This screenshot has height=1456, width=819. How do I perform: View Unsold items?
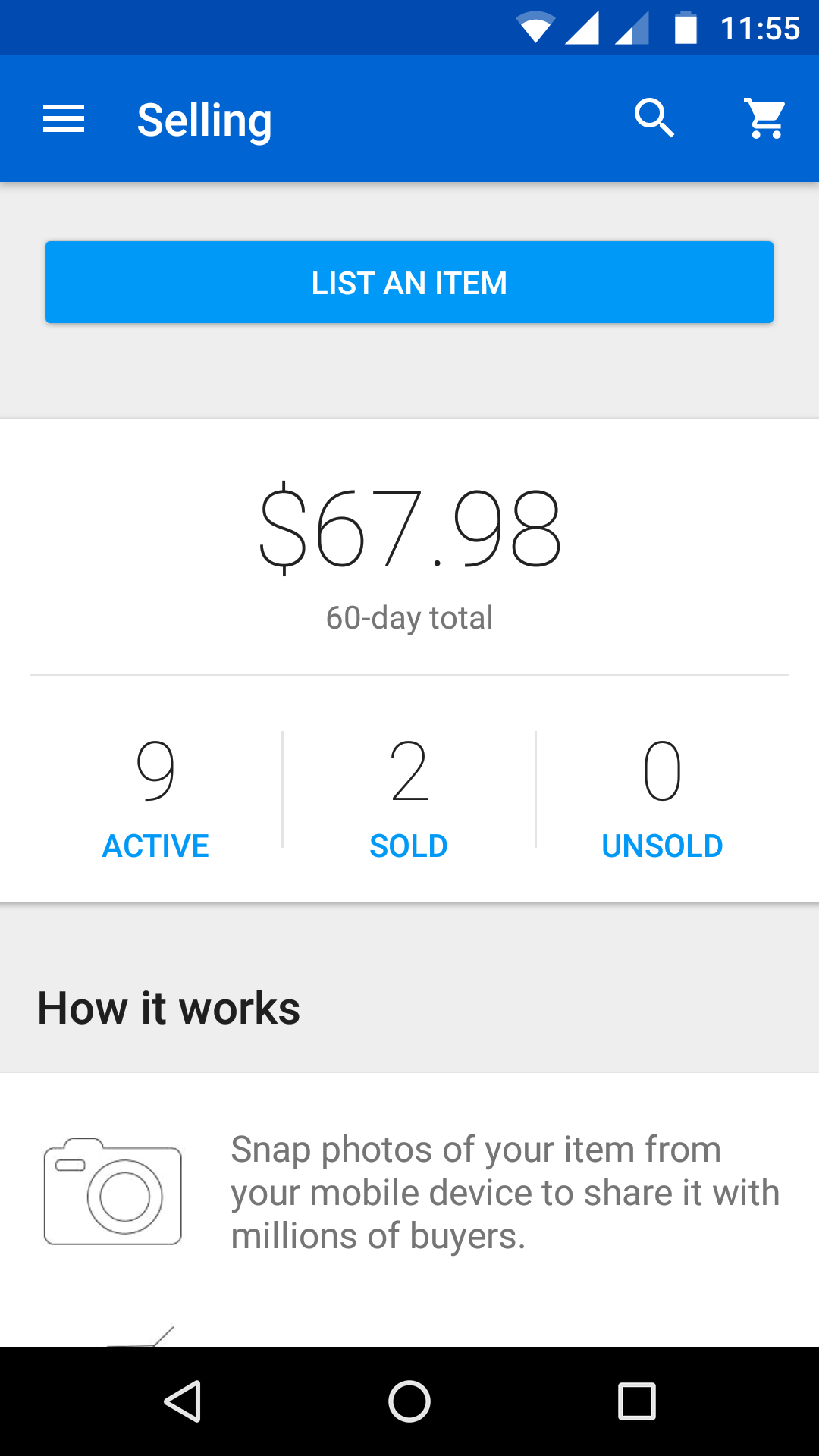coord(662,846)
